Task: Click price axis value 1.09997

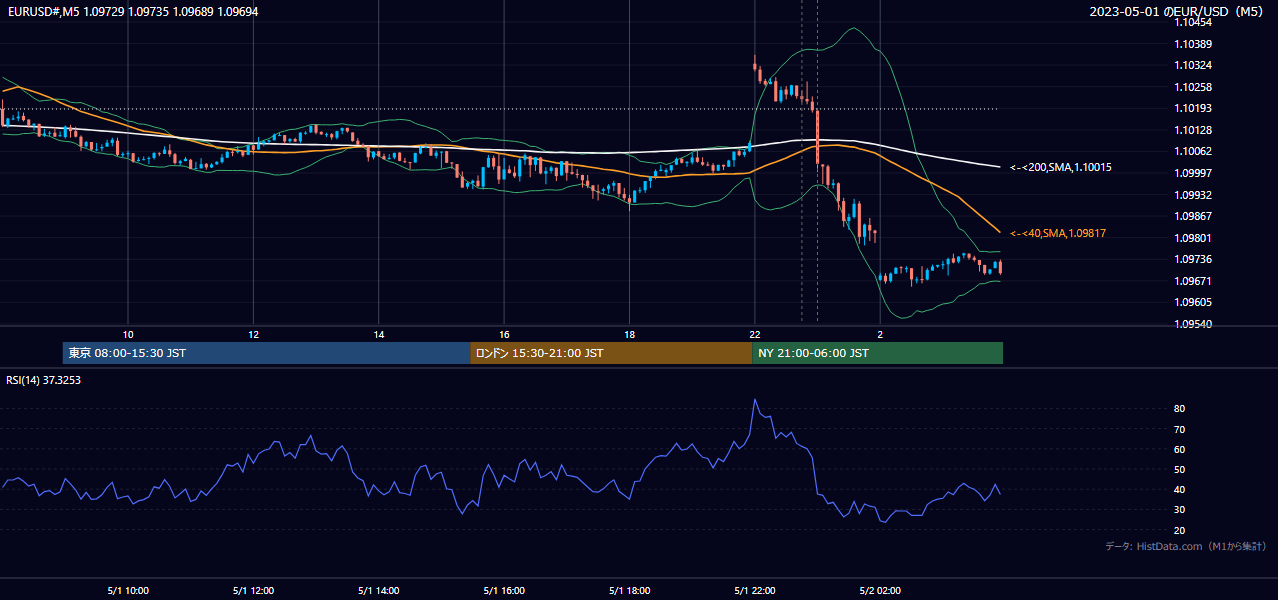Action: click(x=1193, y=173)
